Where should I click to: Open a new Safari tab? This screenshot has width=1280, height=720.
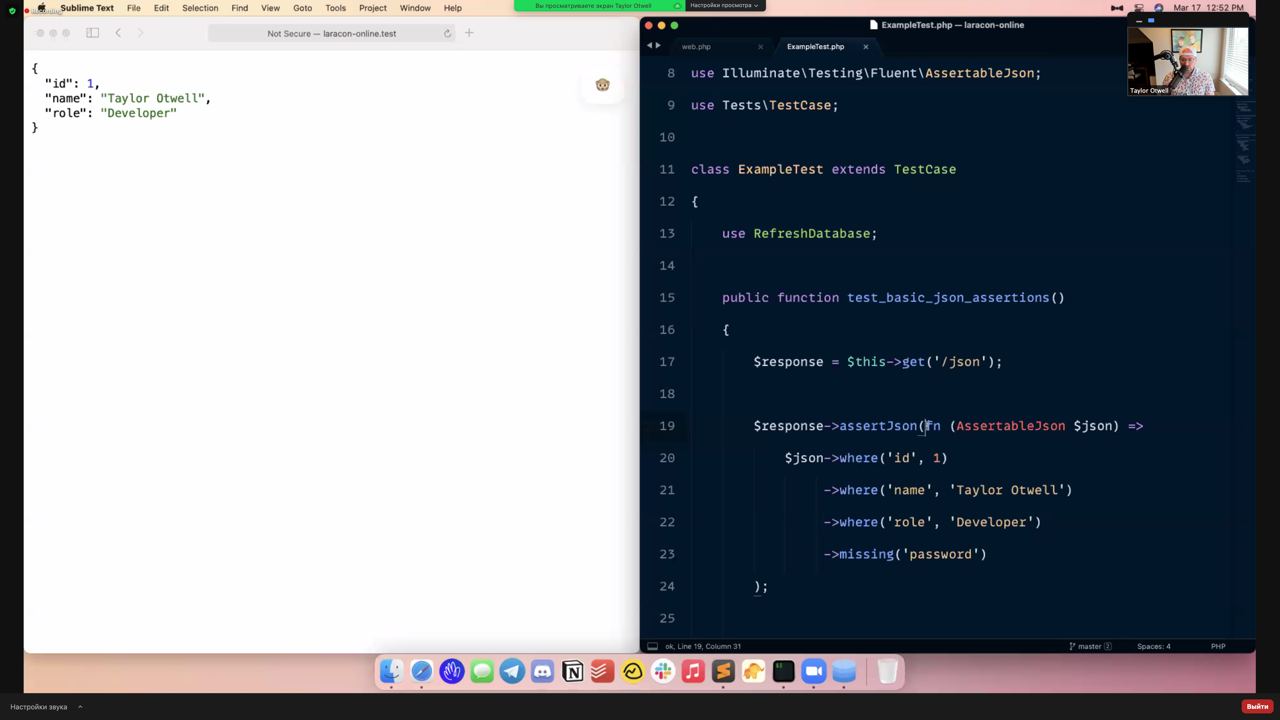click(x=468, y=33)
